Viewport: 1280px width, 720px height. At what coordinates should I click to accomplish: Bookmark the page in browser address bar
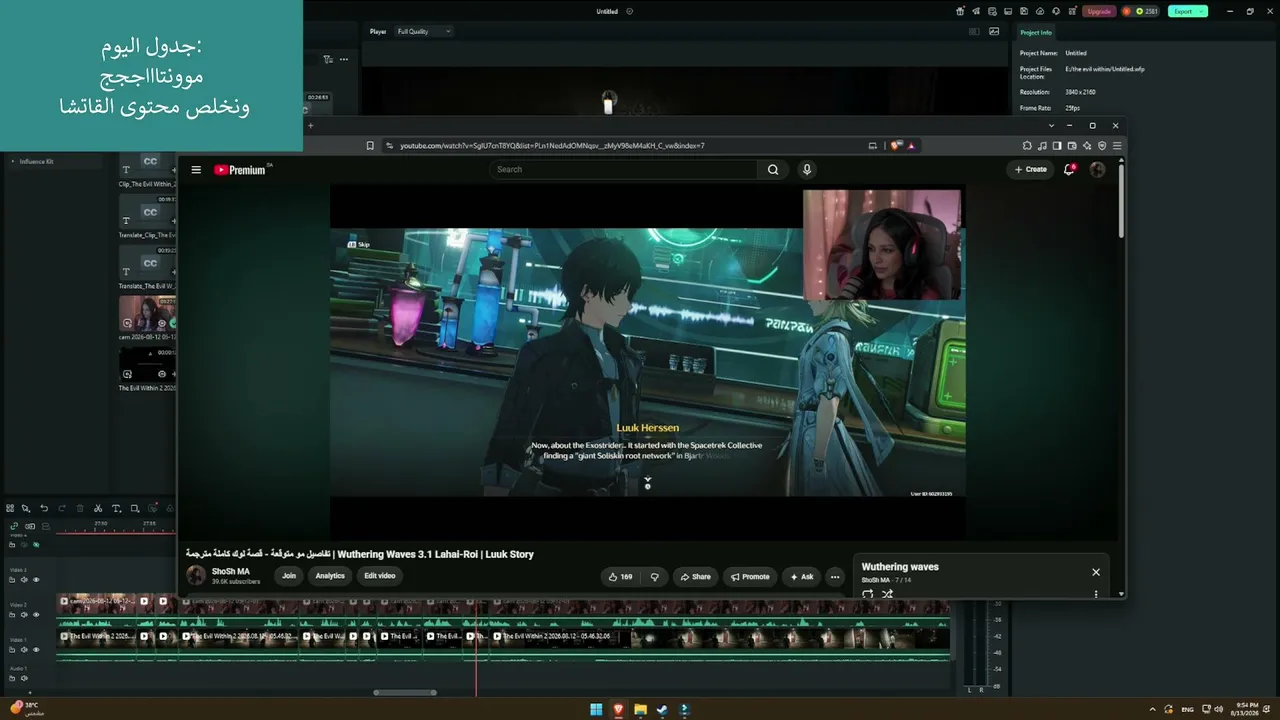(x=370, y=146)
